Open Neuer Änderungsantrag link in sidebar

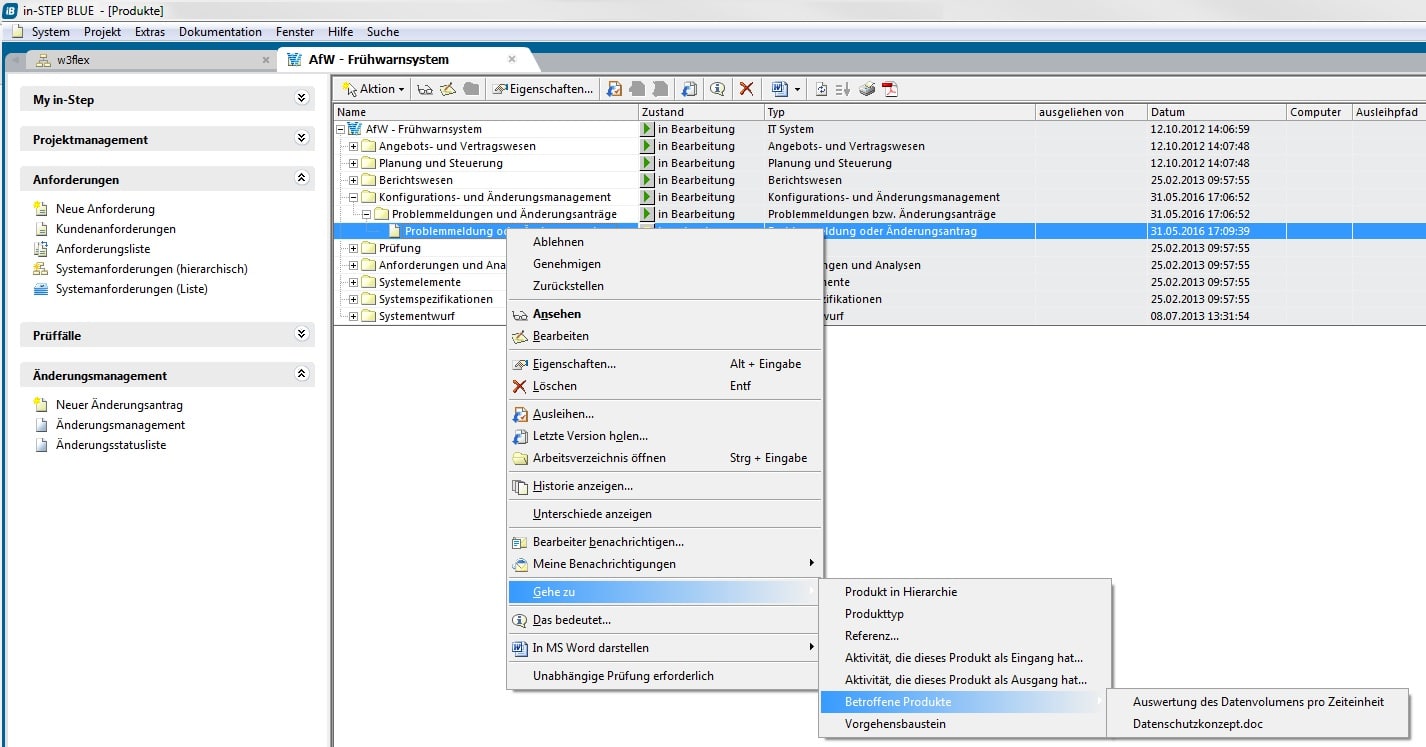tap(119, 405)
